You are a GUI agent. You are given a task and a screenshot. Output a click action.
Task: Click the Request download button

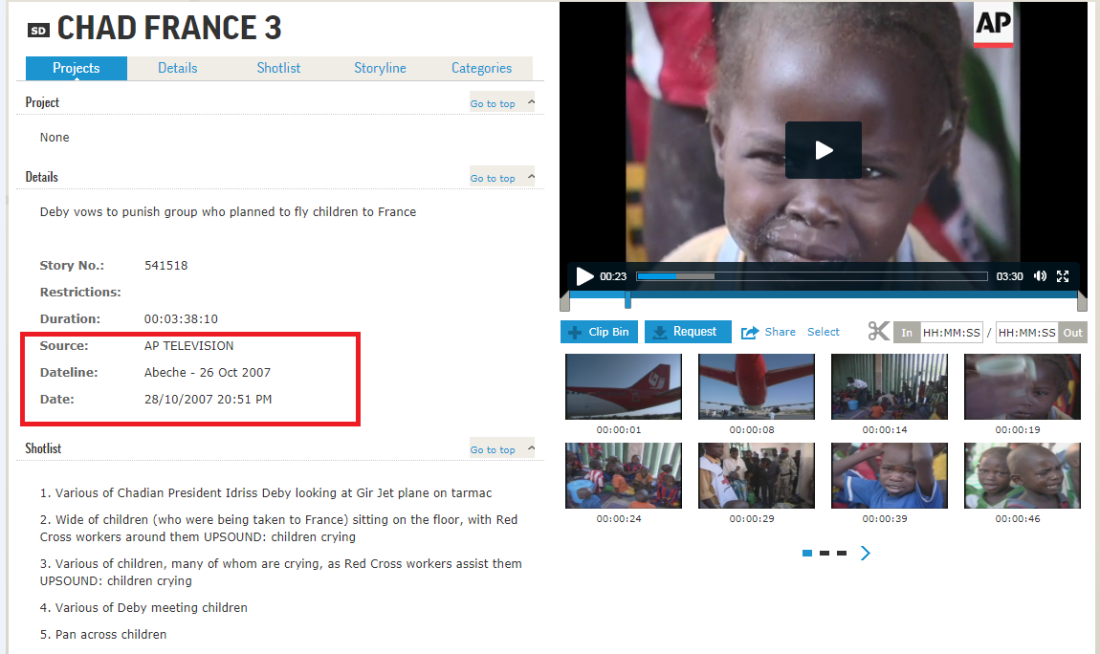coord(688,332)
